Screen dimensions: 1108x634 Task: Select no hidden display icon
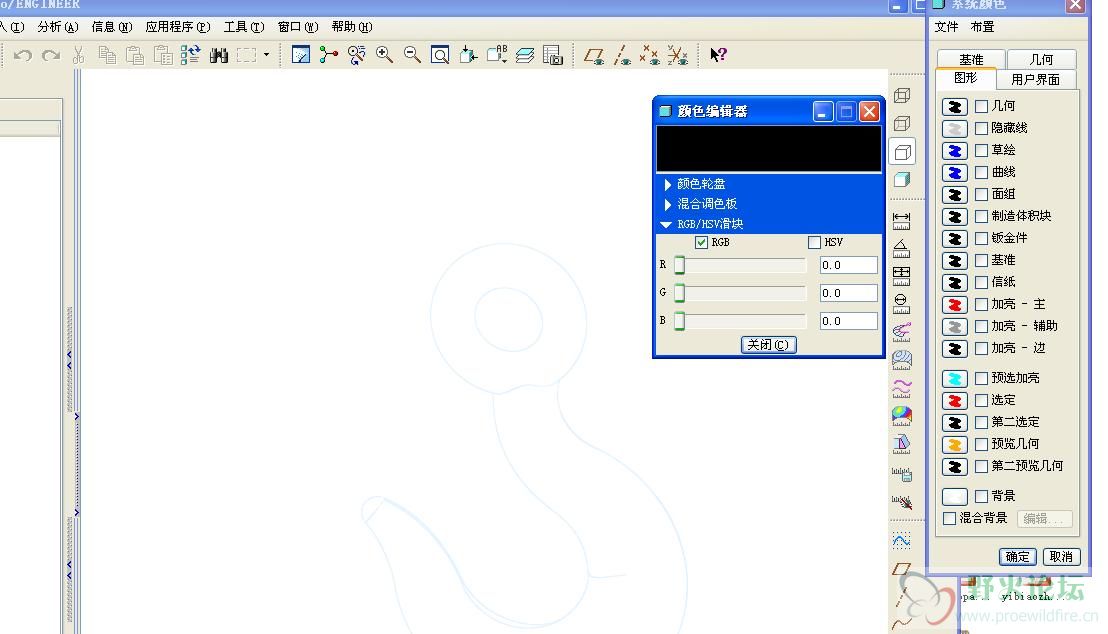tap(902, 152)
